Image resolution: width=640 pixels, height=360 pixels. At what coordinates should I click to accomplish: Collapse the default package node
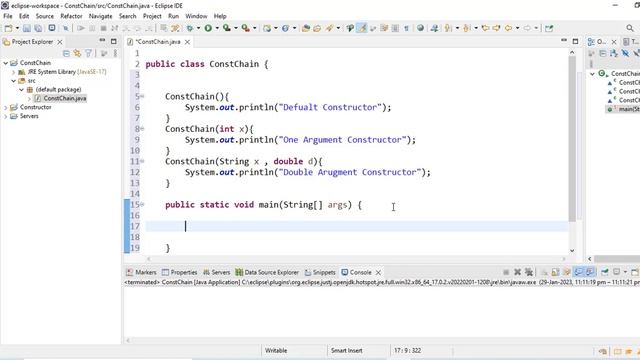[x=21, y=89]
